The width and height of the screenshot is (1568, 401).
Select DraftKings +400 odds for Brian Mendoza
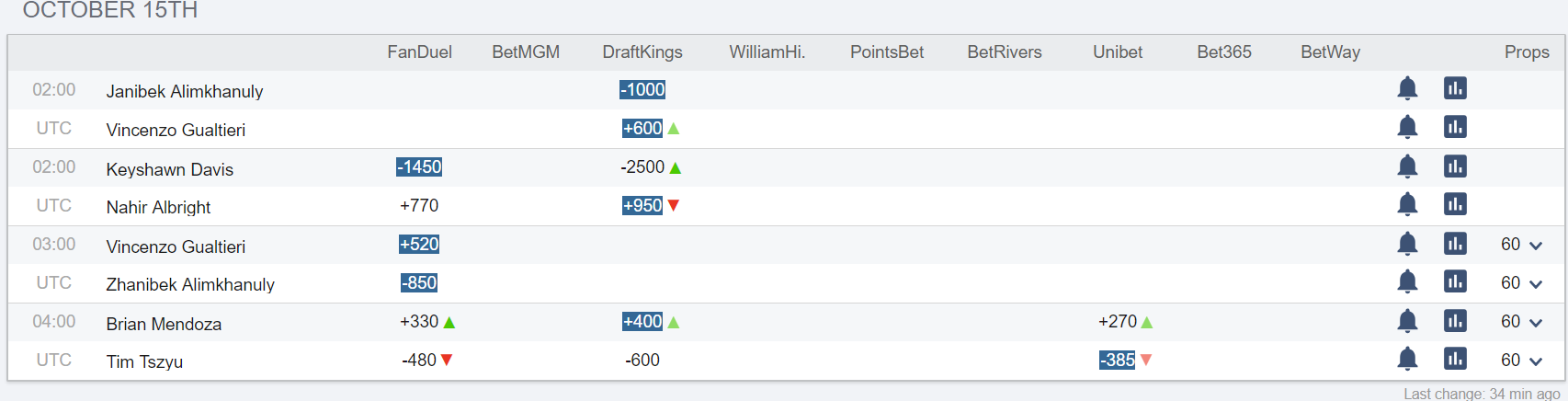tap(642, 321)
